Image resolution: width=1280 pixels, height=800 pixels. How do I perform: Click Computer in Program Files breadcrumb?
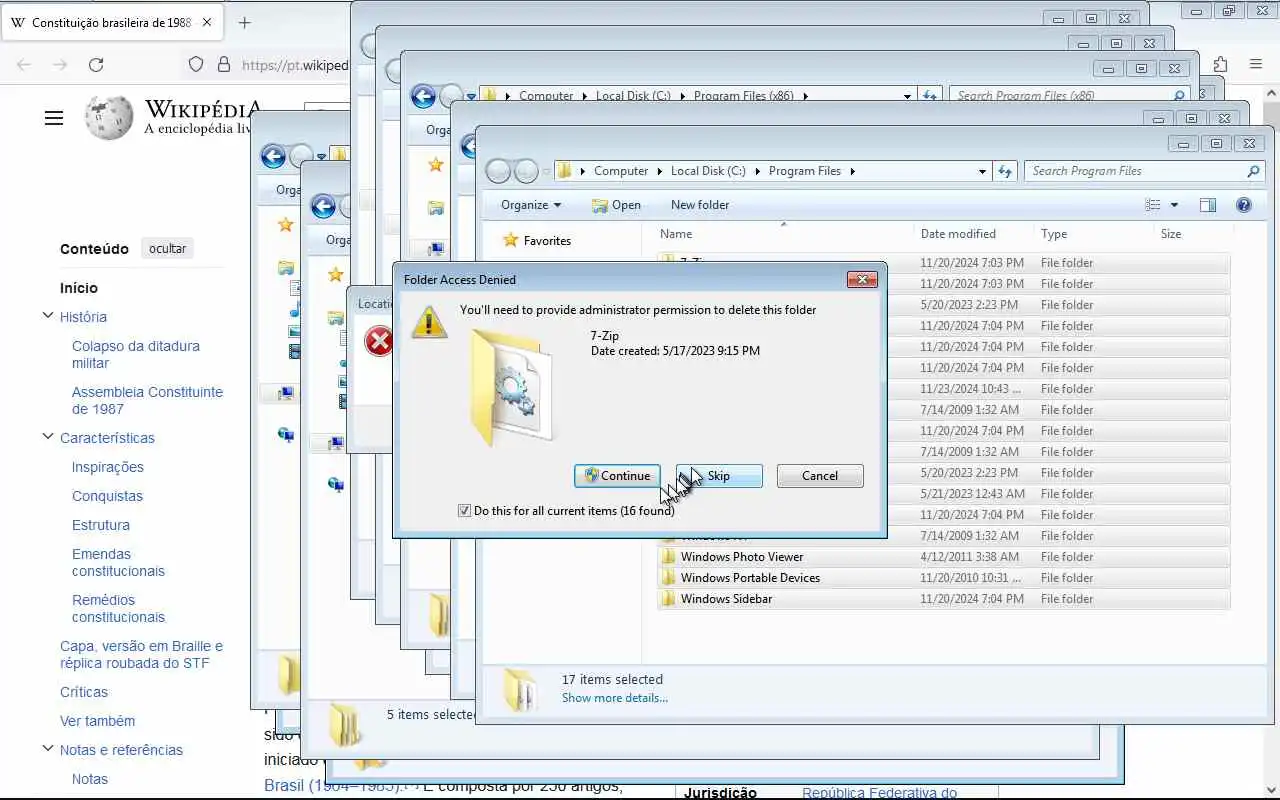[x=621, y=171]
